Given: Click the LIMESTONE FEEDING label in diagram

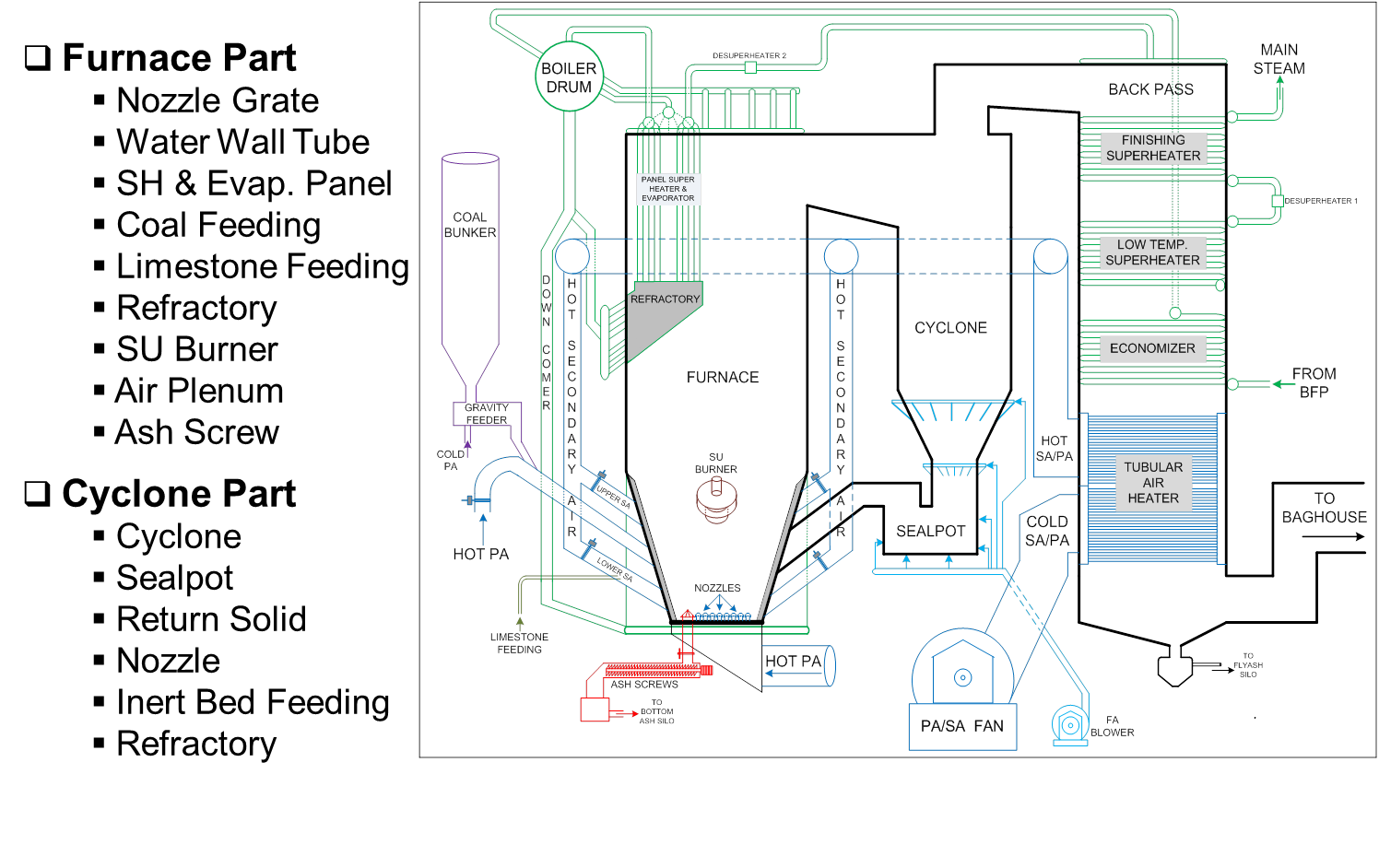Looking at the screenshot, I should point(519,643).
